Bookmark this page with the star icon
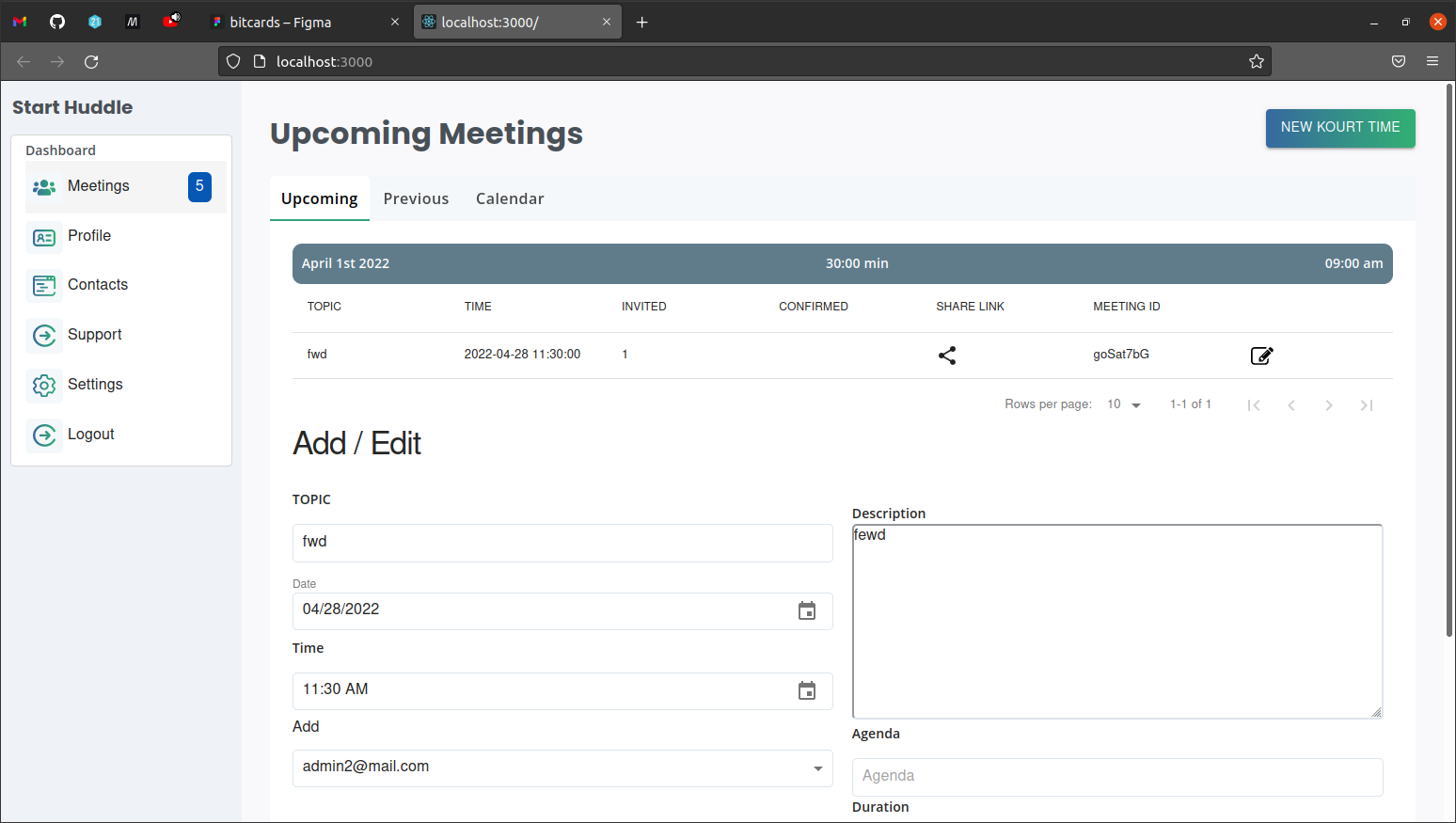 click(1256, 62)
